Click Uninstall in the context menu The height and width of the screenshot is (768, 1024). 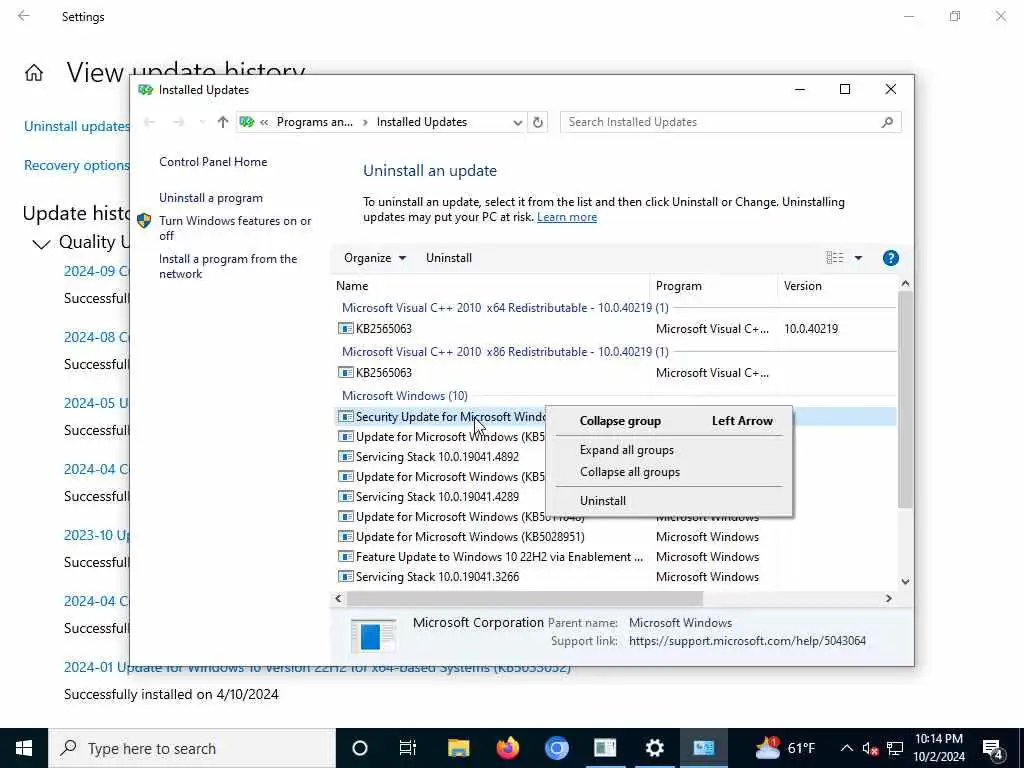click(602, 501)
